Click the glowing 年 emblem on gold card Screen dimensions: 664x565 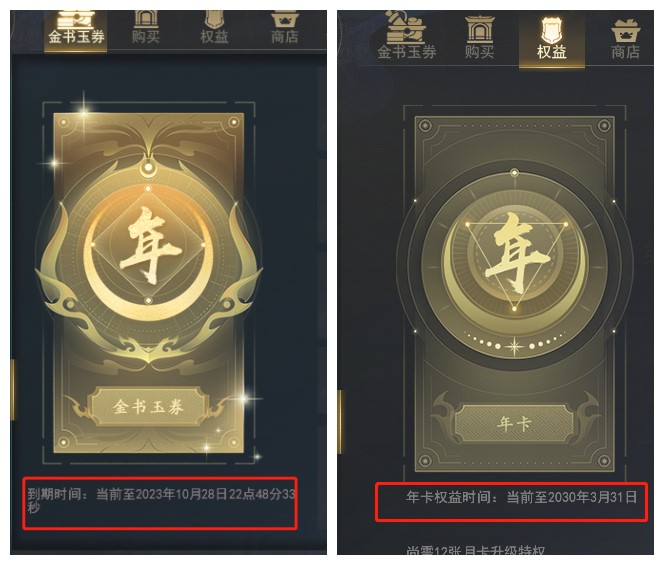coord(148,245)
